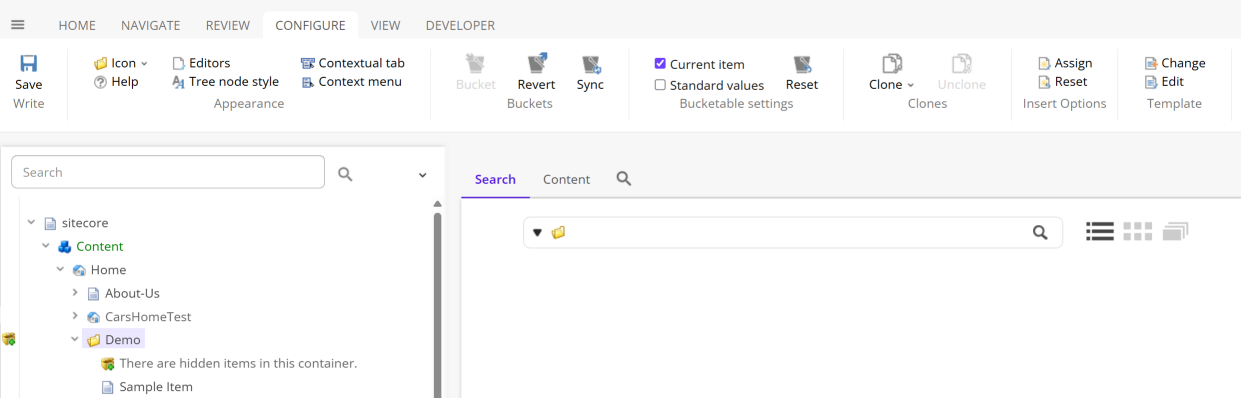Switch to the Search editor tab
This screenshot has height=398, width=1241.
[x=495, y=179]
